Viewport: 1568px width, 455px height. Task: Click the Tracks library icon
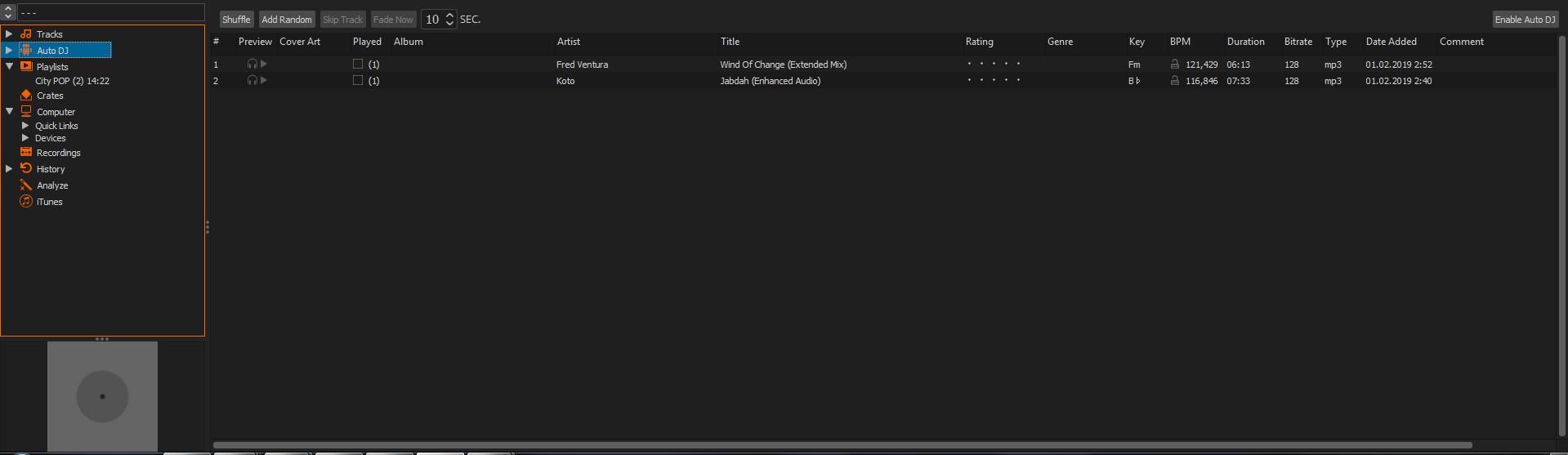26,34
